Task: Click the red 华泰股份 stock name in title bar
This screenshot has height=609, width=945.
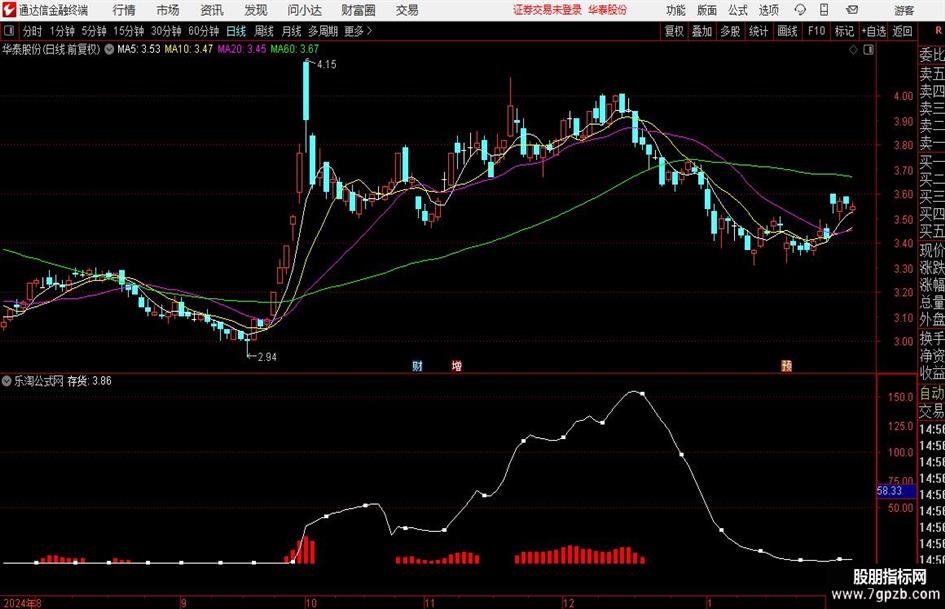Action: 608,10
